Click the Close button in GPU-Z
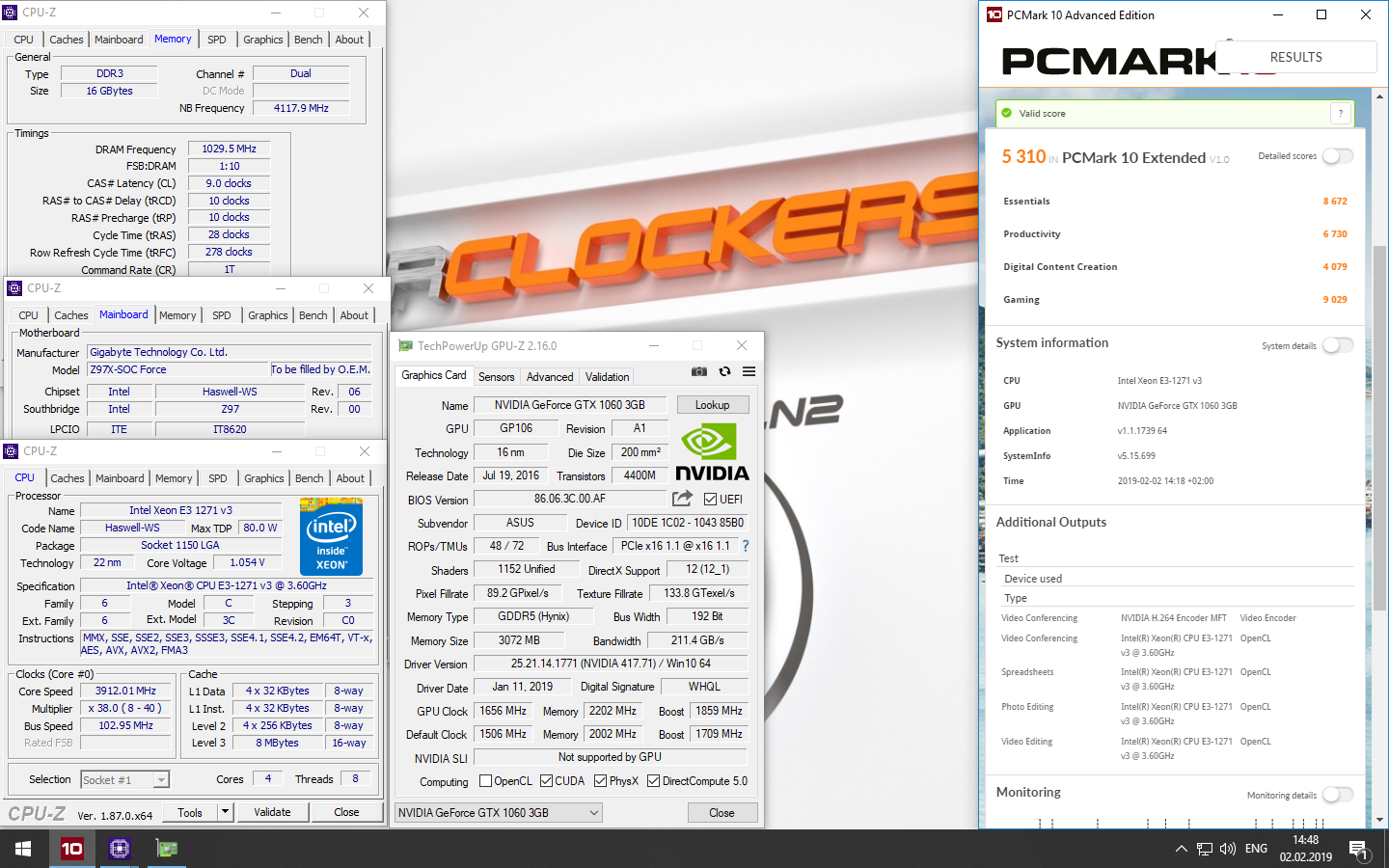This screenshot has height=868, width=1389. 722,813
